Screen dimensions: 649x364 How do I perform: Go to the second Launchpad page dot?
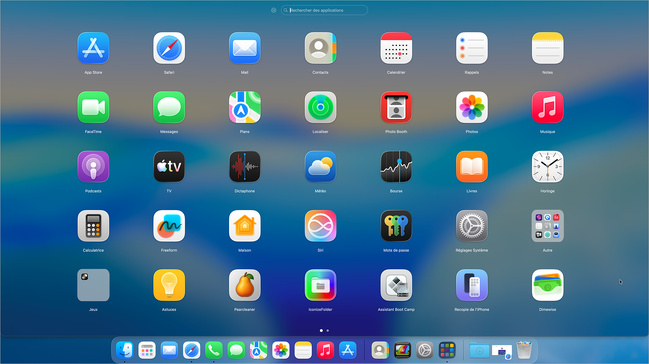tap(328, 330)
